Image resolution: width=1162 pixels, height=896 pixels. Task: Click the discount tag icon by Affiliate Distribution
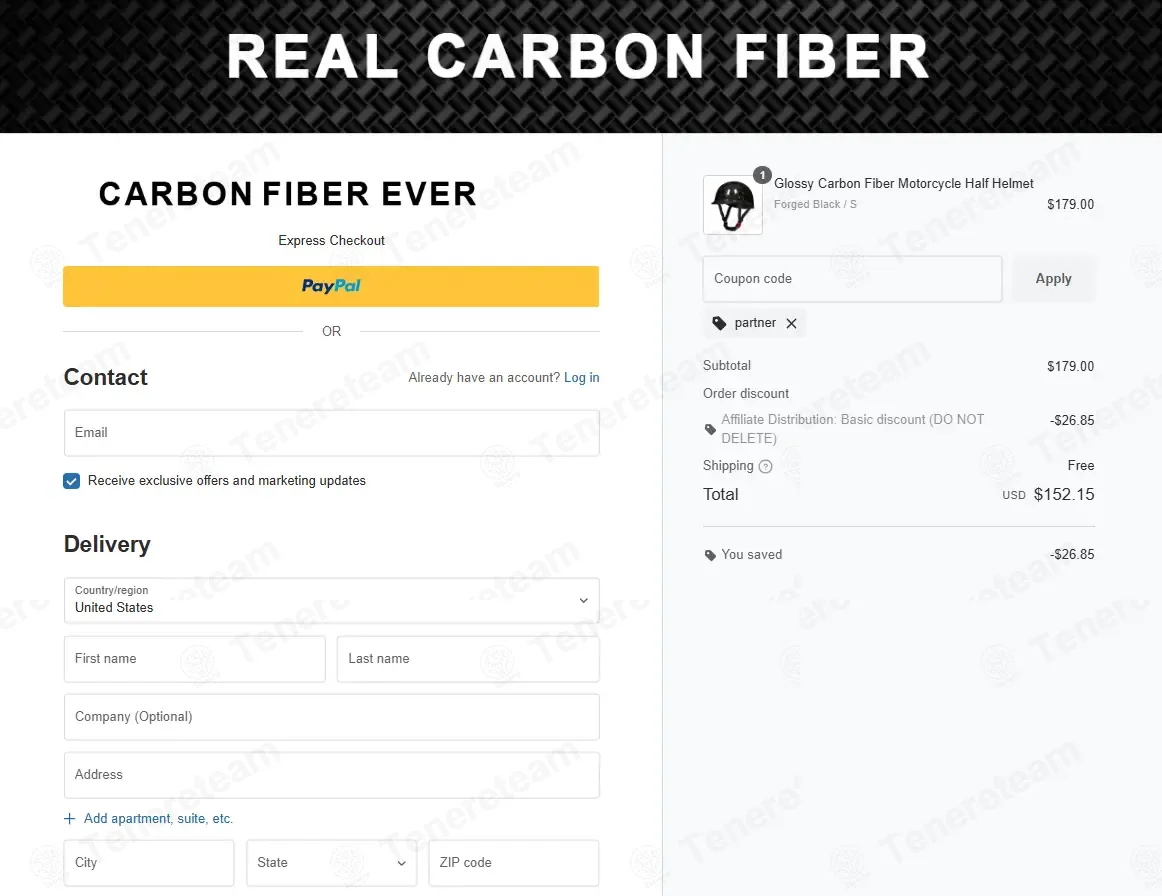pos(710,429)
